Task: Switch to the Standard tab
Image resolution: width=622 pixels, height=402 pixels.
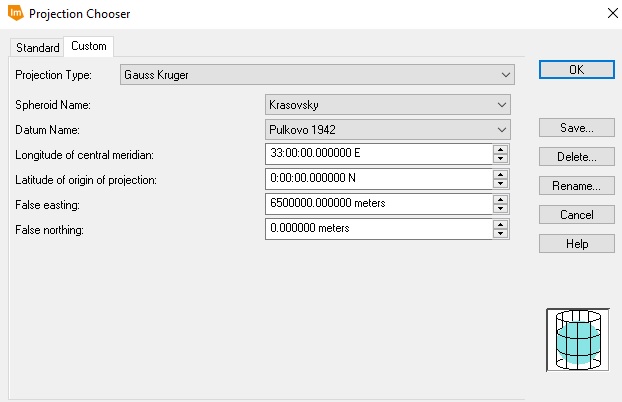Action: click(37, 48)
